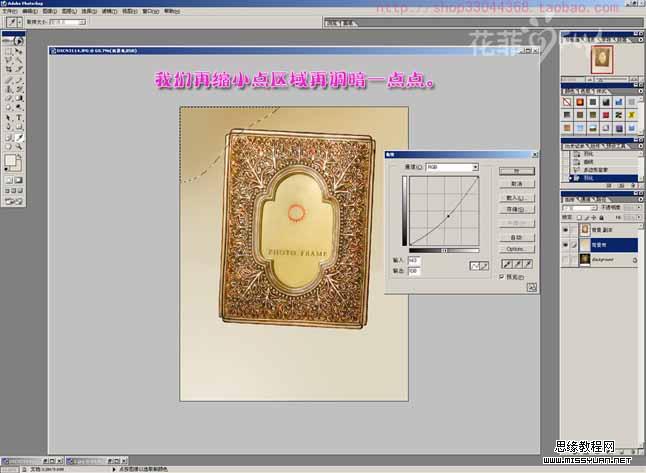Click 取消 (Cancel) in Curves dialog
The image size is (646, 473).
tap(517, 184)
